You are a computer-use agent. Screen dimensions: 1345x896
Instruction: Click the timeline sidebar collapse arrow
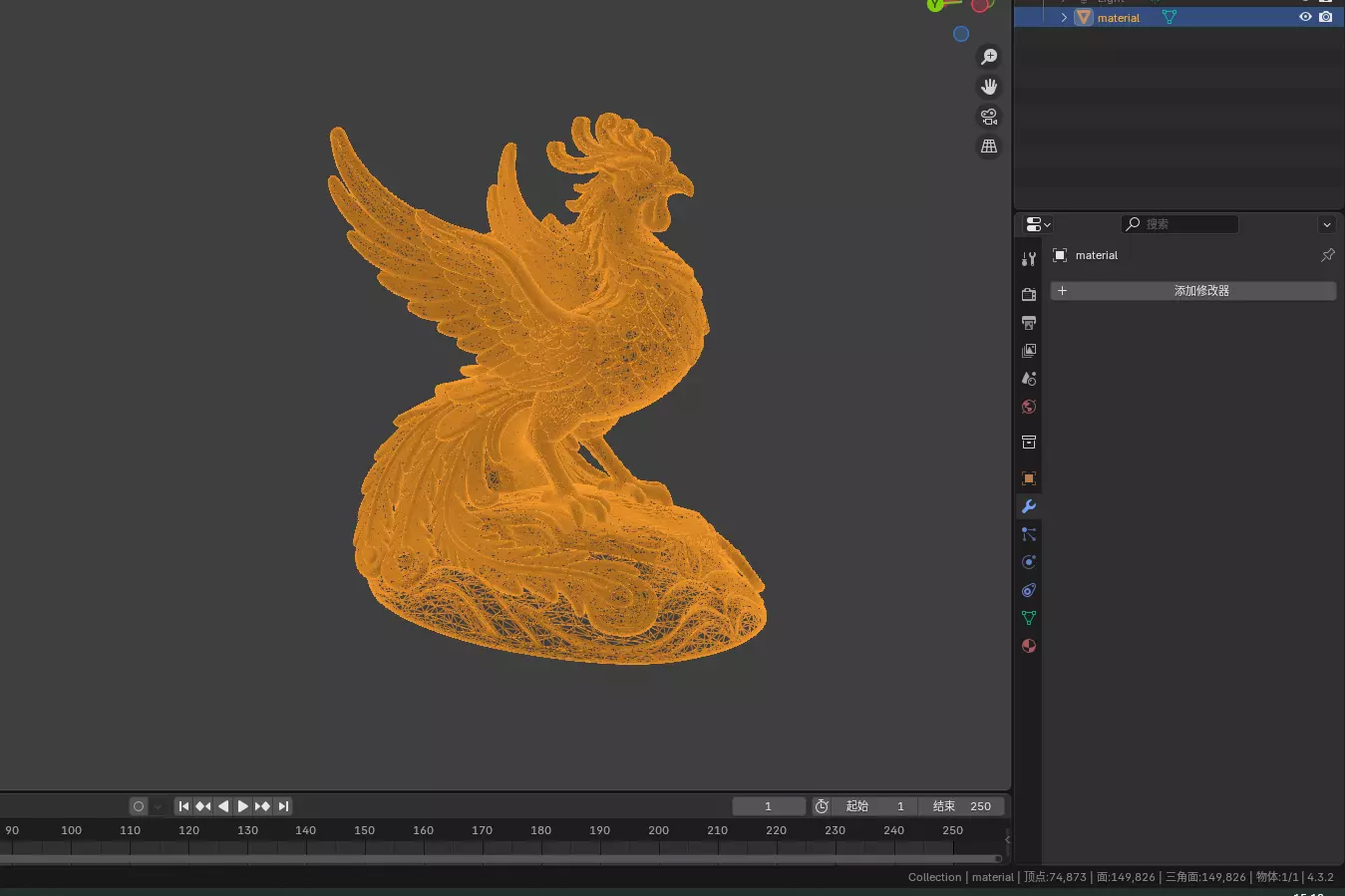pyautogui.click(x=1007, y=839)
